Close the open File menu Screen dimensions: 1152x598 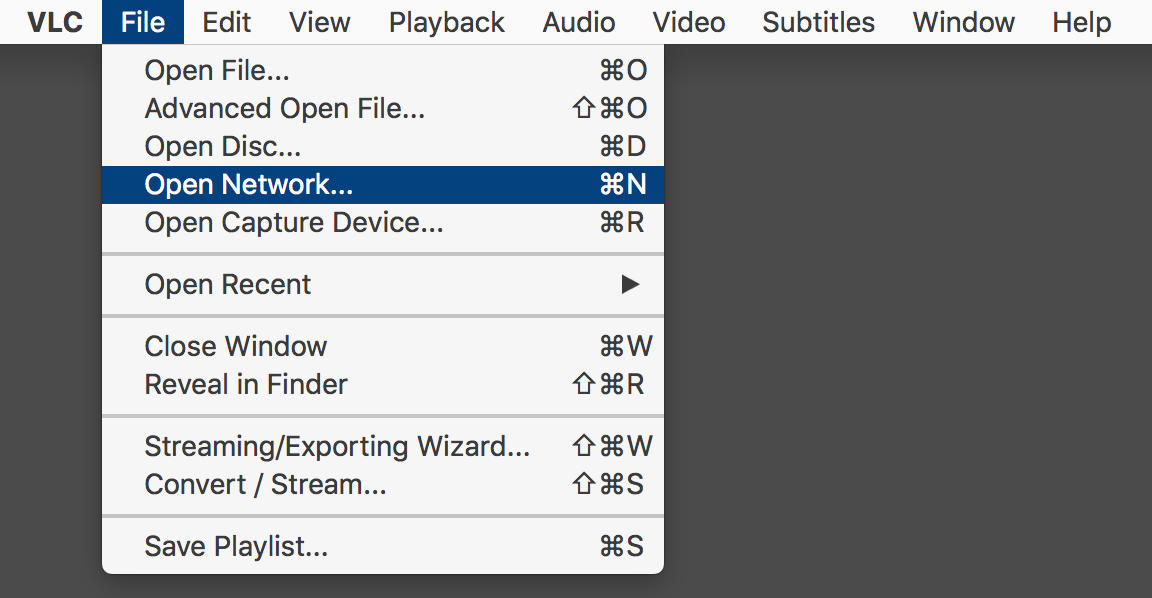point(143,22)
